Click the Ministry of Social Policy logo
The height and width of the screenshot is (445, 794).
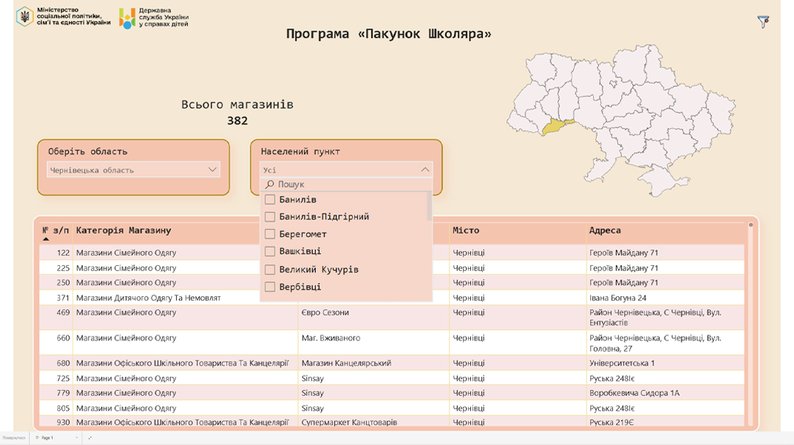[x=63, y=16]
